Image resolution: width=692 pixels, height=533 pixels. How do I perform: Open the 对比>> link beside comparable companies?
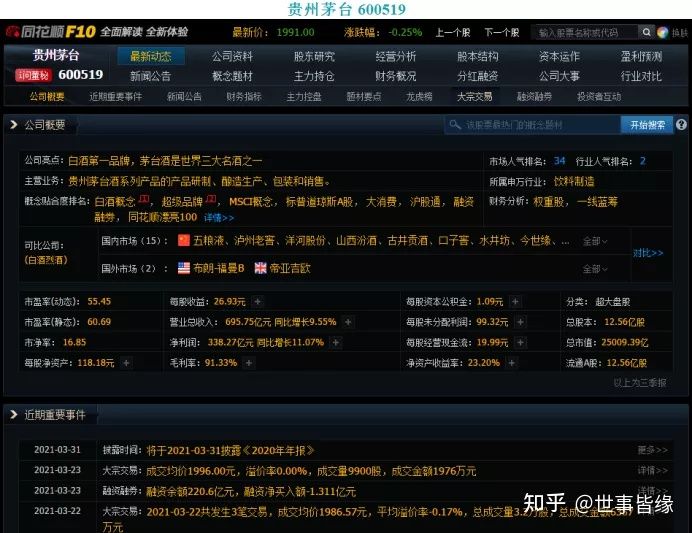click(x=648, y=253)
